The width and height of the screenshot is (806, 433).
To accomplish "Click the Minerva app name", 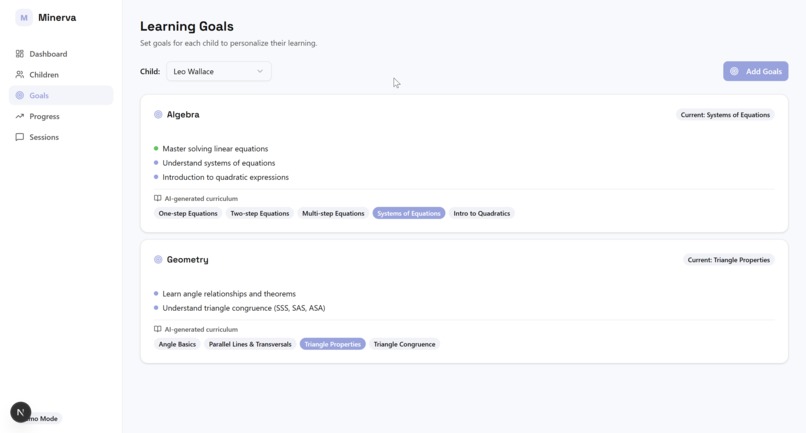I will 57,17.
